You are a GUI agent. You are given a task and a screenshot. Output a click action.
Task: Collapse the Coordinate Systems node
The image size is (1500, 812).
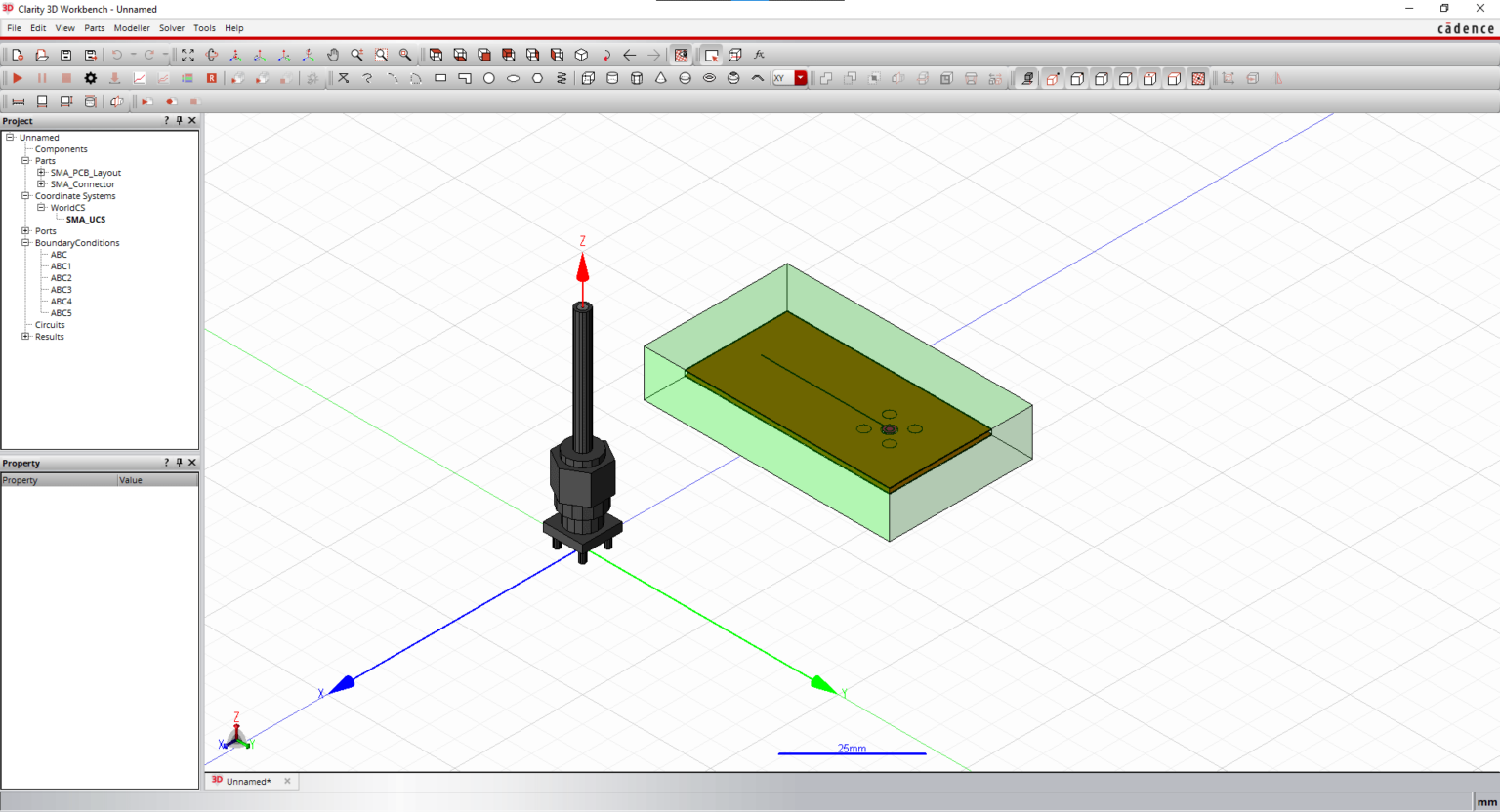[x=23, y=195]
